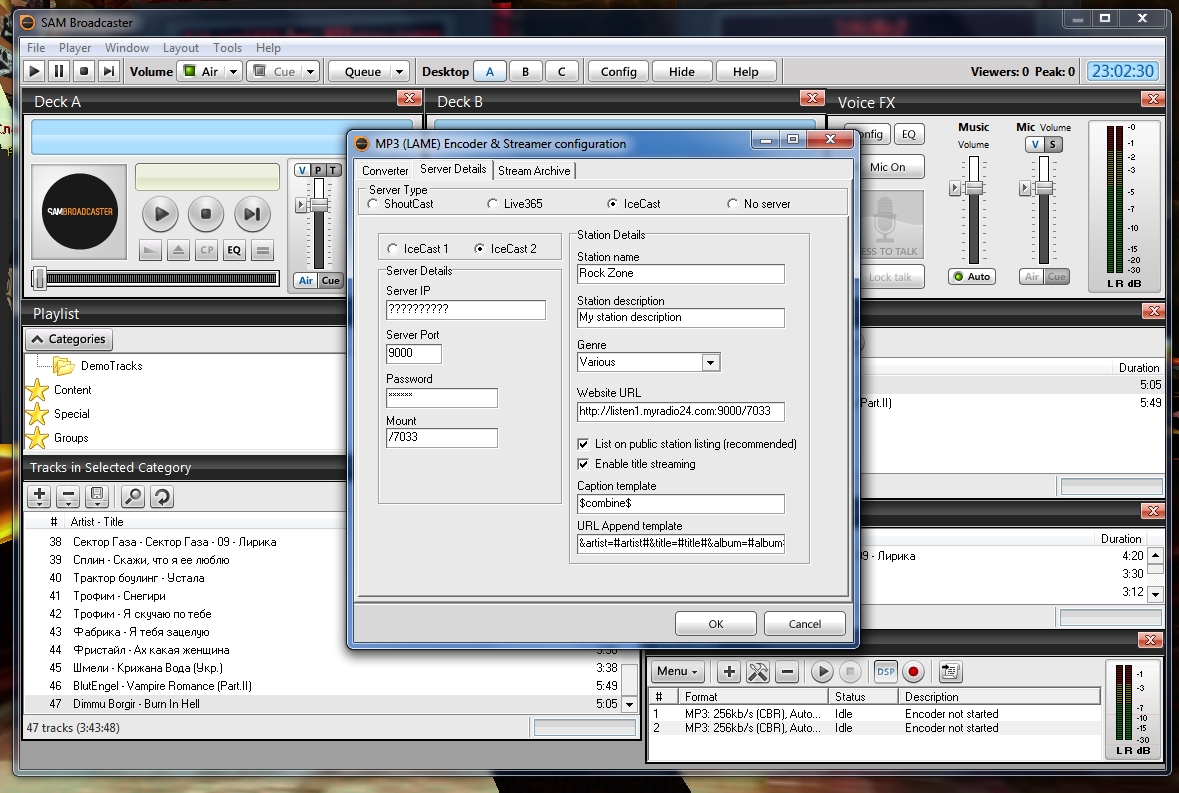Image resolution: width=1179 pixels, height=793 pixels.
Task: Choose IceCast 1 radio button
Action: (x=392, y=249)
